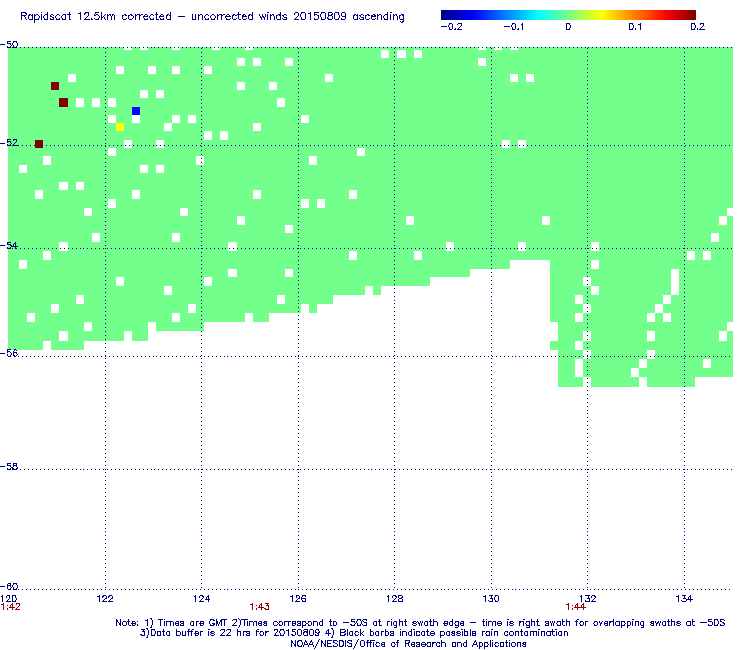Click the 122 longitude label
This screenshot has height=650, width=740.
click(105, 599)
